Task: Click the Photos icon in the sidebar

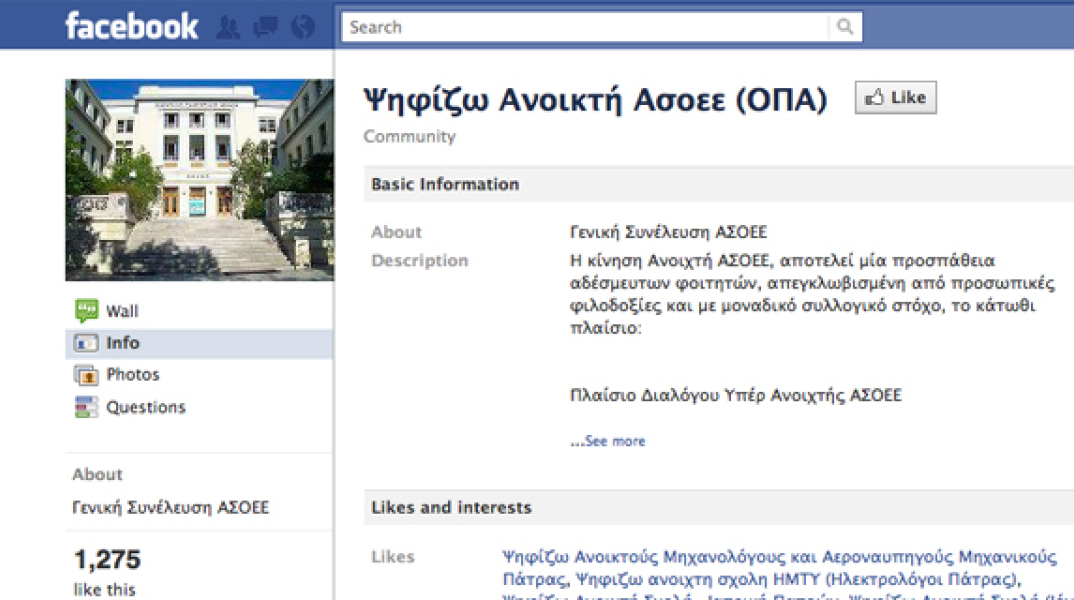Action: (x=86, y=375)
